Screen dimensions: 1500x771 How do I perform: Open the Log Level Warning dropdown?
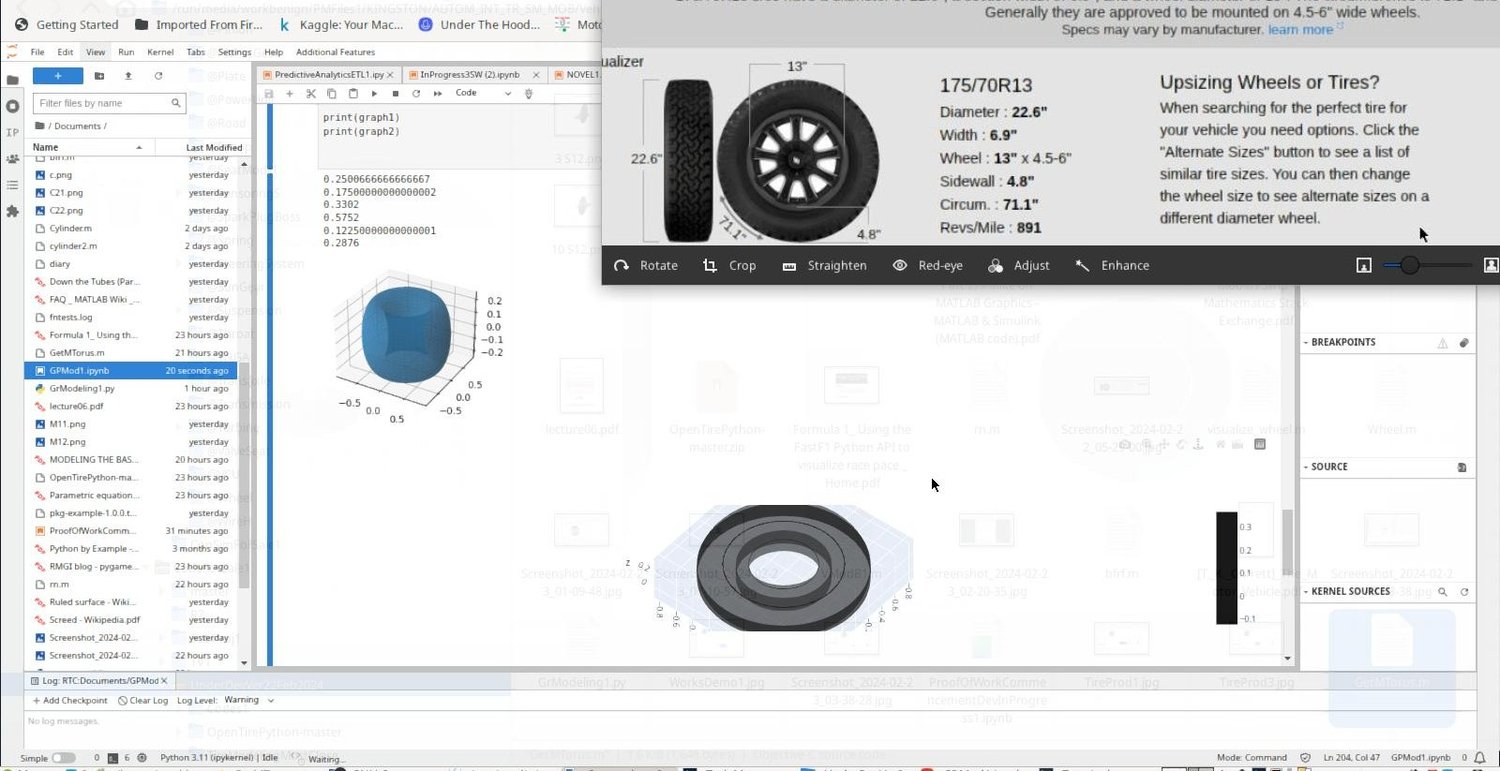click(251, 700)
